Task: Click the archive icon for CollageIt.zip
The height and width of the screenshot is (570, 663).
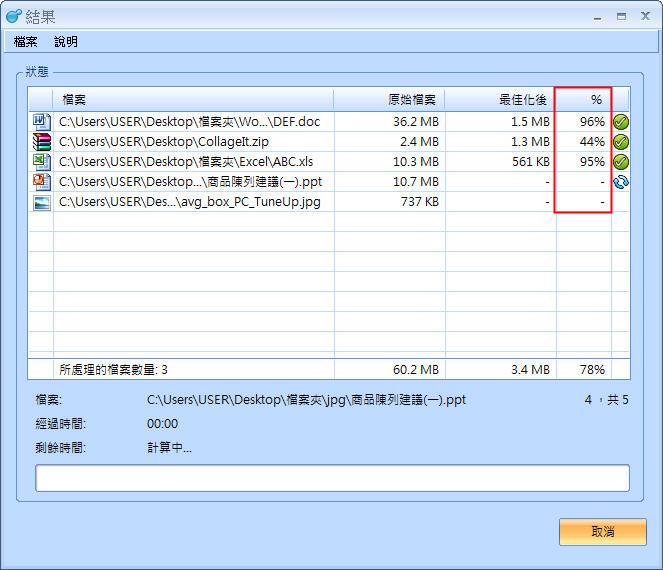Action: 41,142
